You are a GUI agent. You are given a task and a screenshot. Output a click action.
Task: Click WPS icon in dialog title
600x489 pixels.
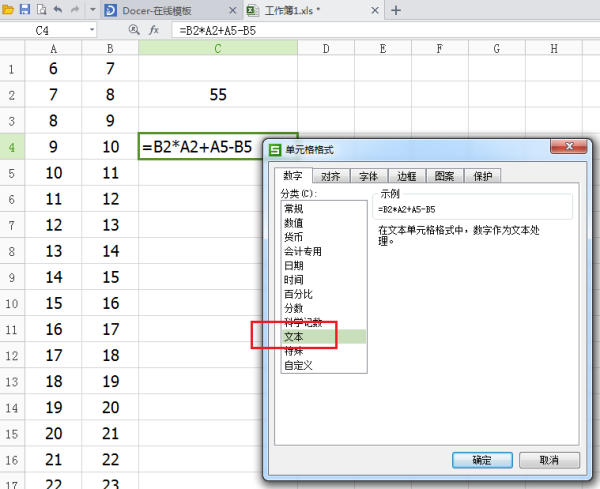[275, 150]
